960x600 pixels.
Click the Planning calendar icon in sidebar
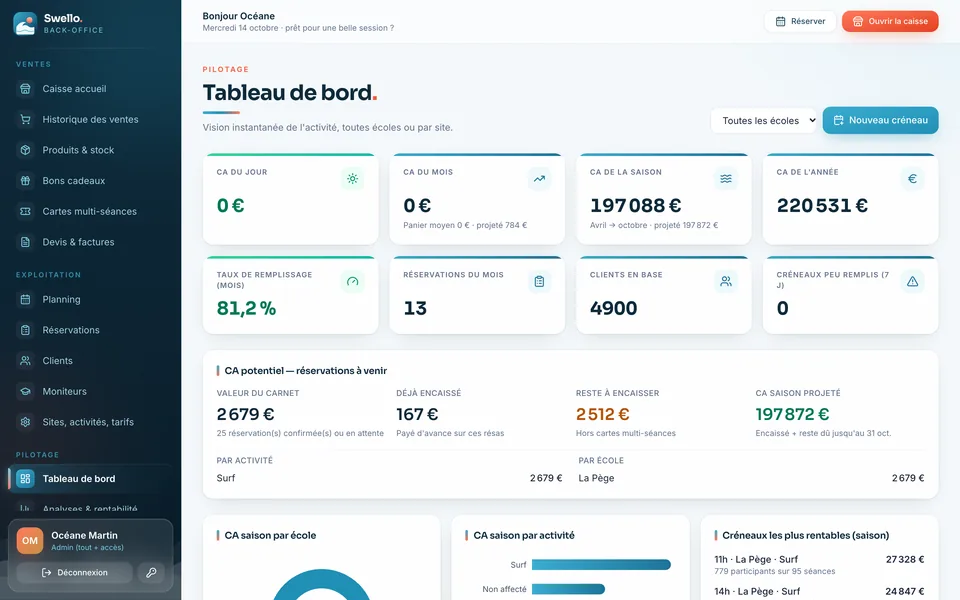(x=25, y=299)
